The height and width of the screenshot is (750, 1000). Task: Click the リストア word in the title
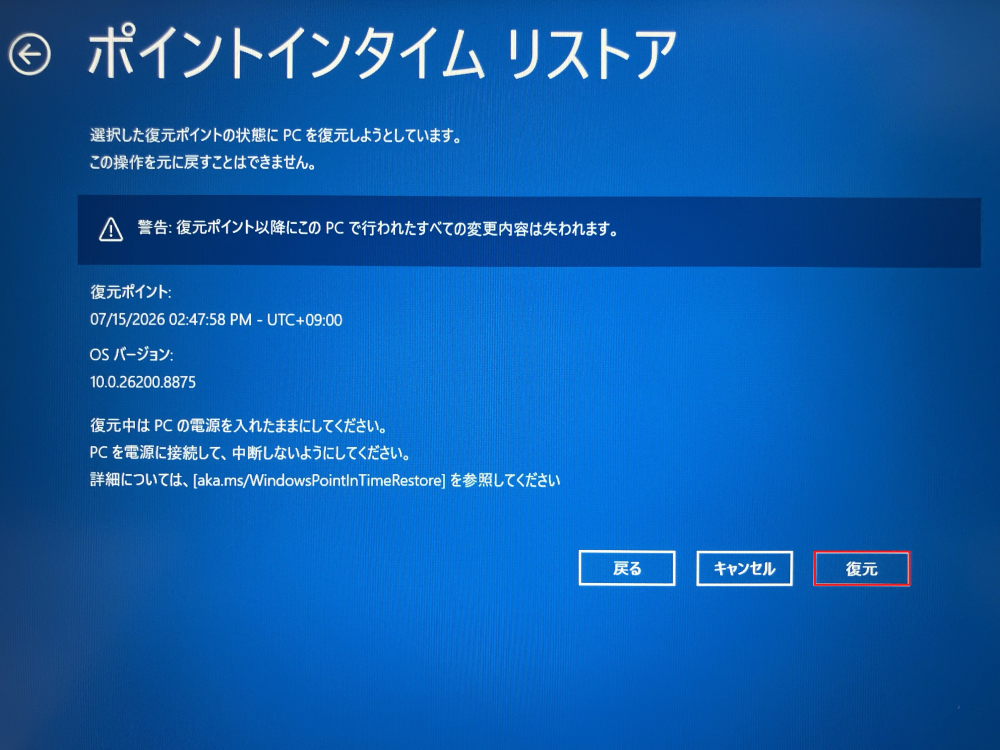(x=591, y=54)
